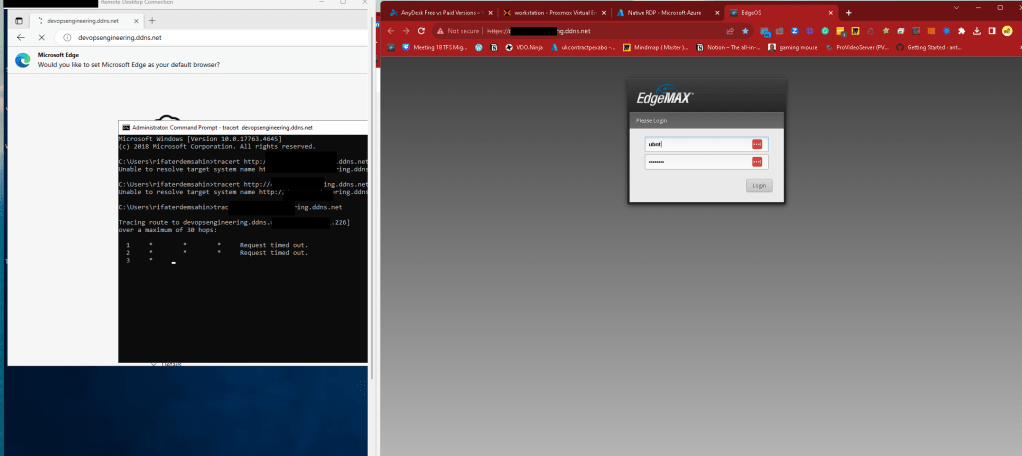Open Chrome extensions puzzle icon
Screen dimensions: 1022x456
tap(961, 31)
